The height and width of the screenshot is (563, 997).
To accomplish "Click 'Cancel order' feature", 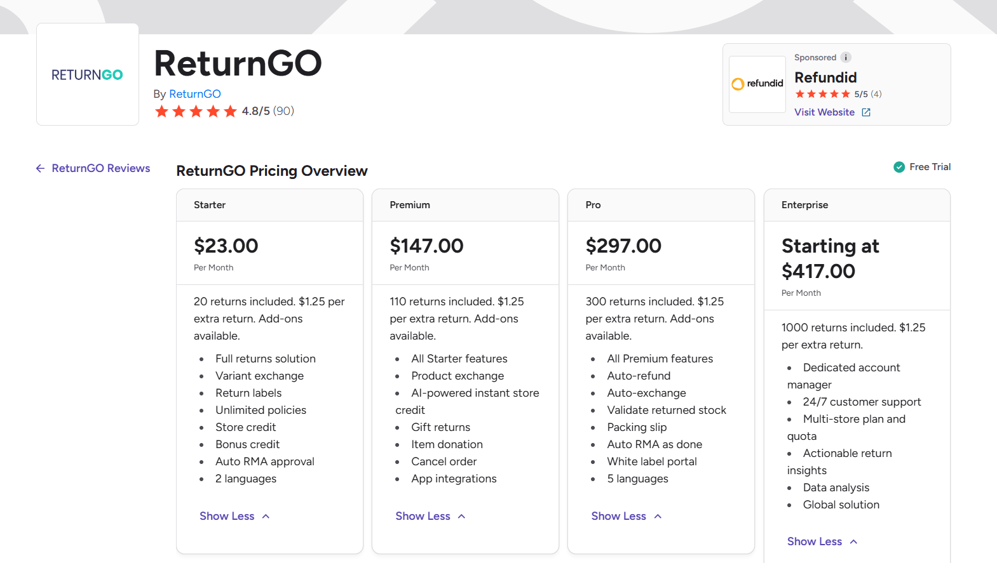I will point(444,462).
